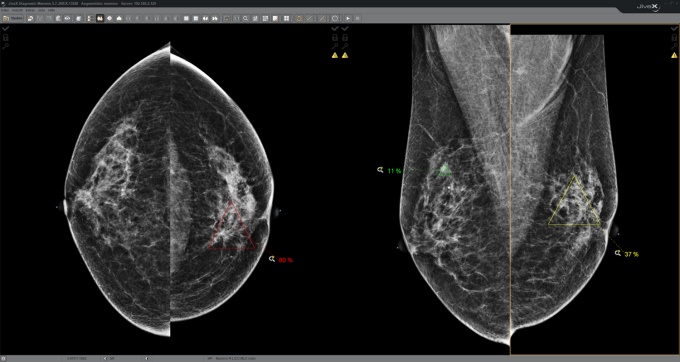Click the yellow "37 %" score label
This screenshot has width=680, height=362.
(x=631, y=254)
